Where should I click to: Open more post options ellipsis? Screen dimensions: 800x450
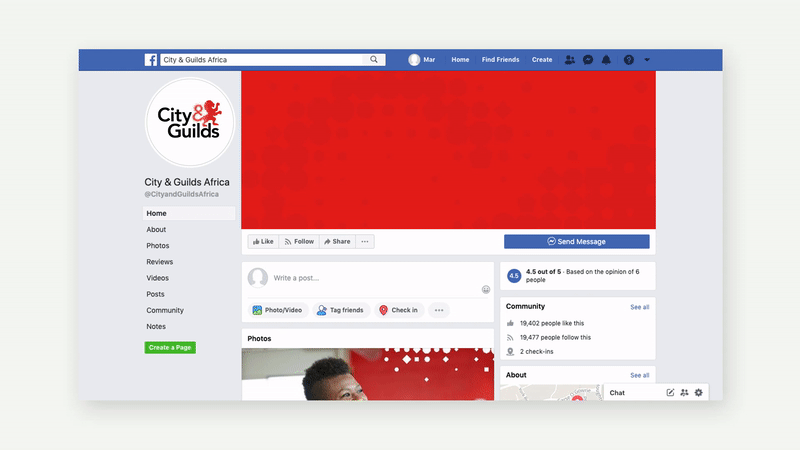(439, 310)
